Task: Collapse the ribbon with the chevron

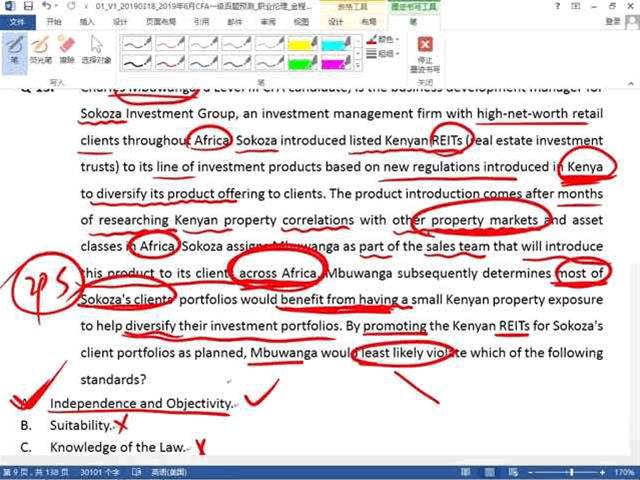Action: point(631,83)
